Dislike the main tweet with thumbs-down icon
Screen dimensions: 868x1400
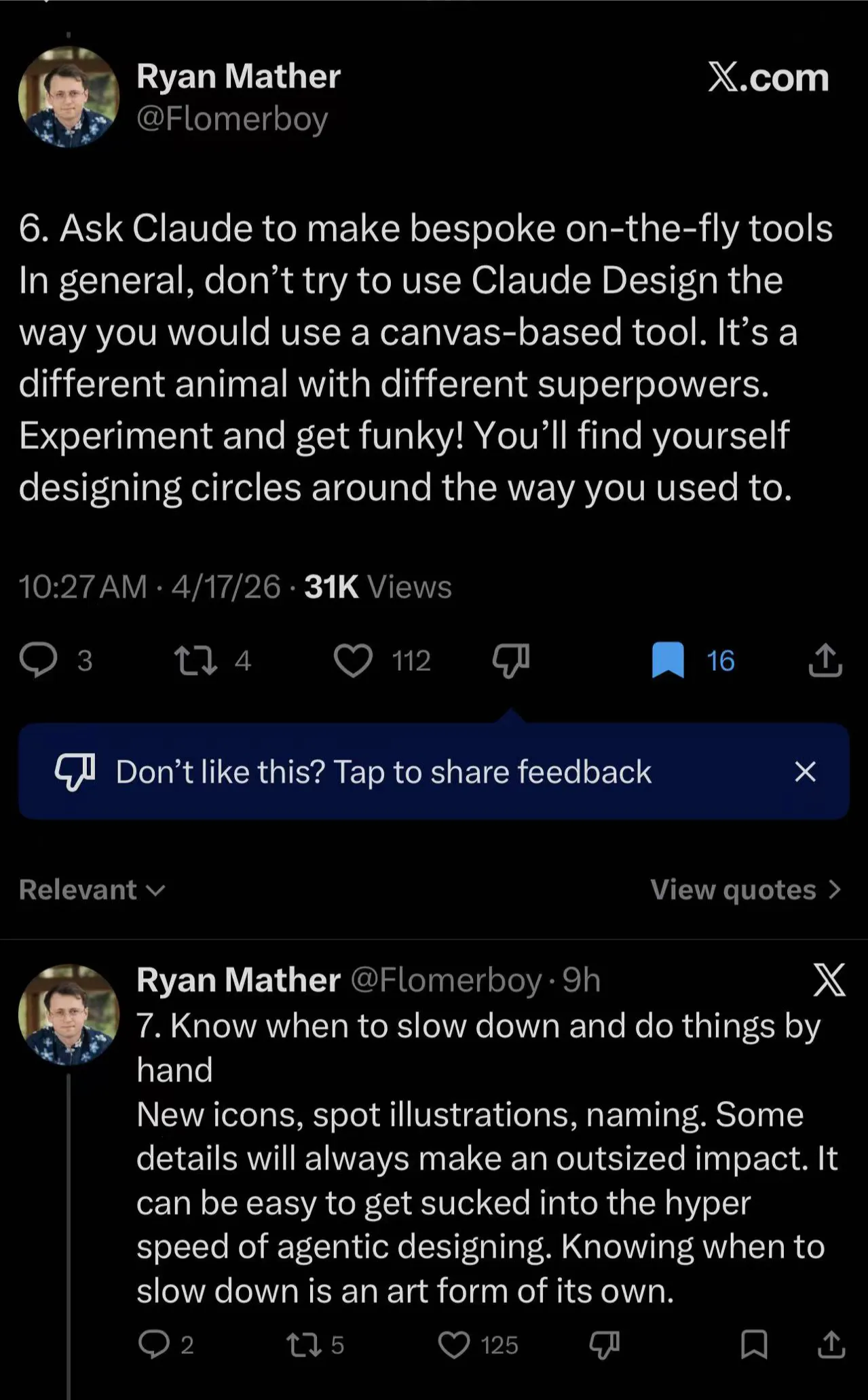click(x=510, y=660)
